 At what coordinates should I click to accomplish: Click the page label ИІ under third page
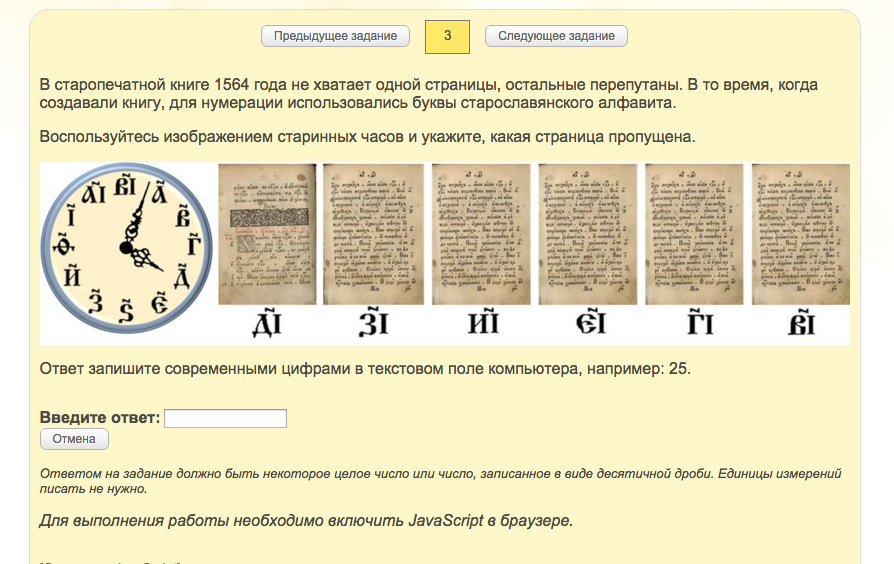click(x=483, y=322)
